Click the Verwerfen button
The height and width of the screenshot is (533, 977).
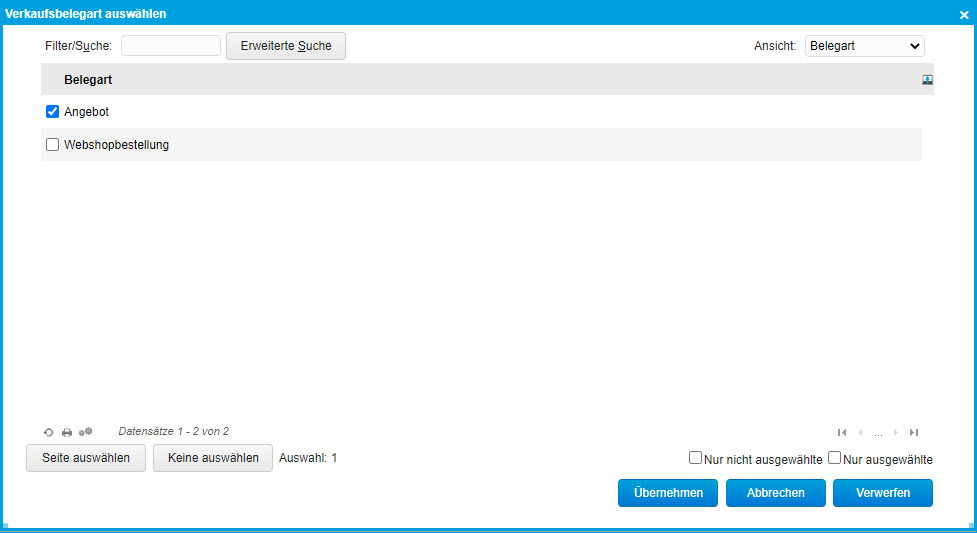(883, 492)
